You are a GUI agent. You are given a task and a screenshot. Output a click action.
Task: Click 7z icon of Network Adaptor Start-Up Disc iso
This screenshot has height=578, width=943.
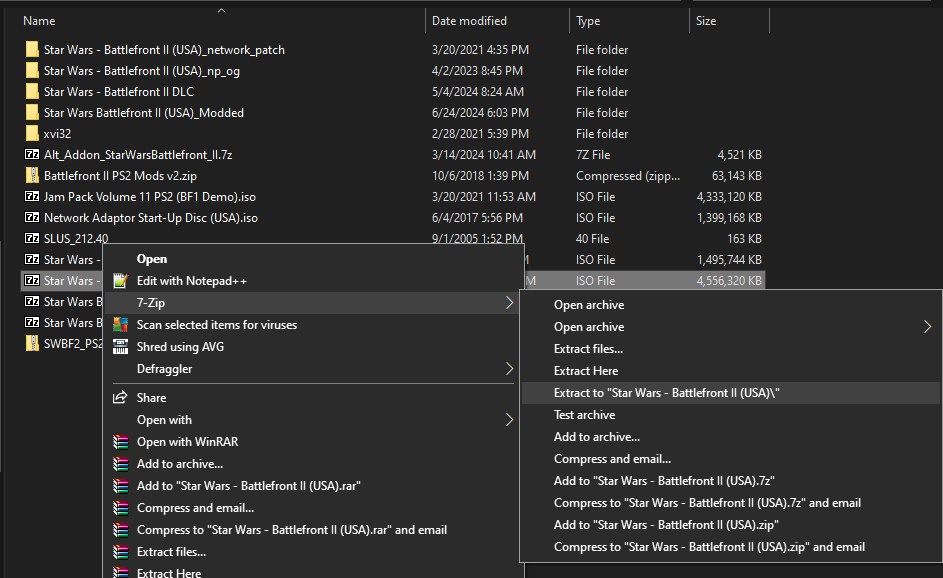32,217
